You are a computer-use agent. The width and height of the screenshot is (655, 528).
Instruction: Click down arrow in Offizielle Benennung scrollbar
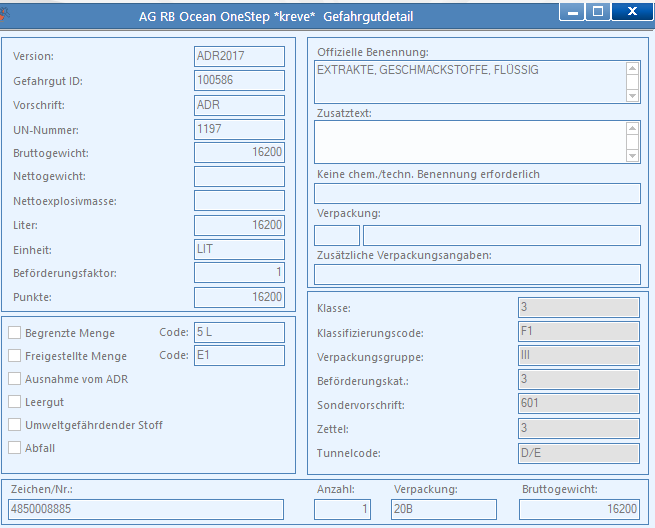click(x=632, y=96)
